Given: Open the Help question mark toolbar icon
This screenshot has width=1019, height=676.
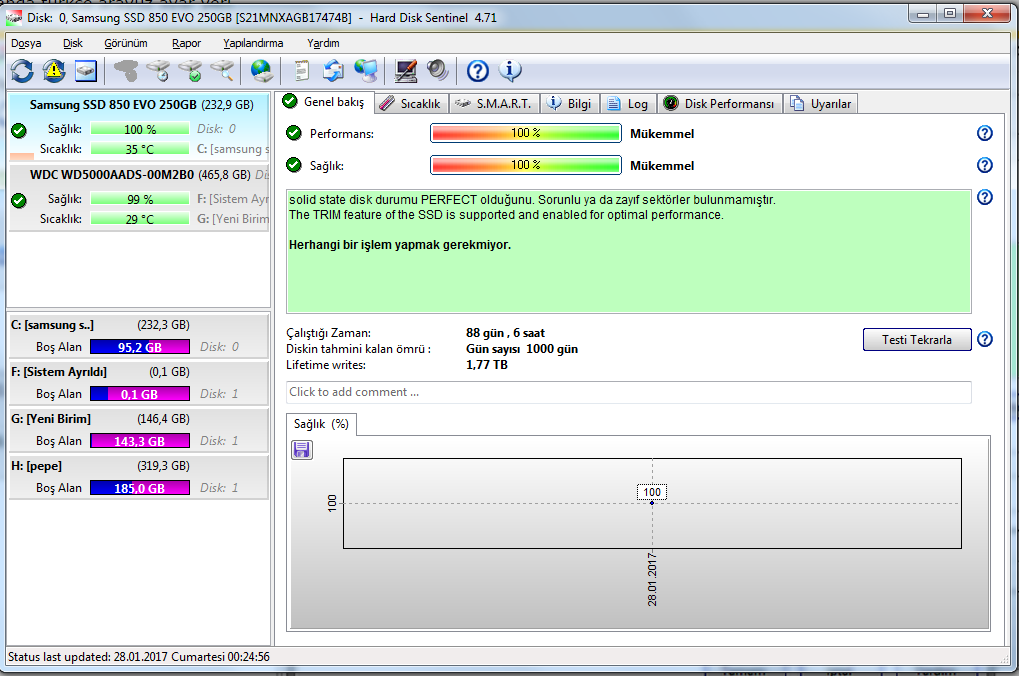Looking at the screenshot, I should click(x=478, y=71).
